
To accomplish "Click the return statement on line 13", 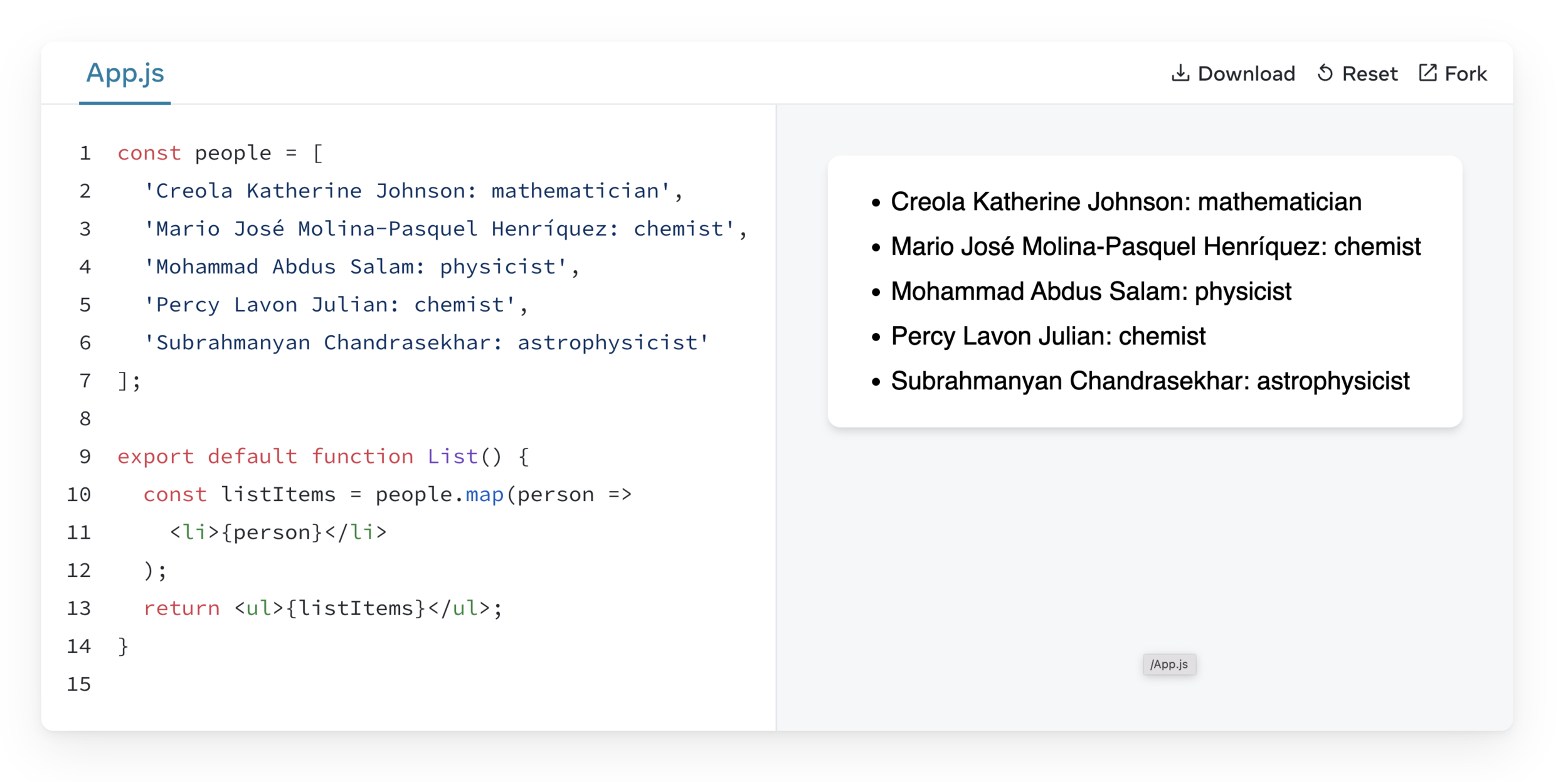I will coord(181,608).
